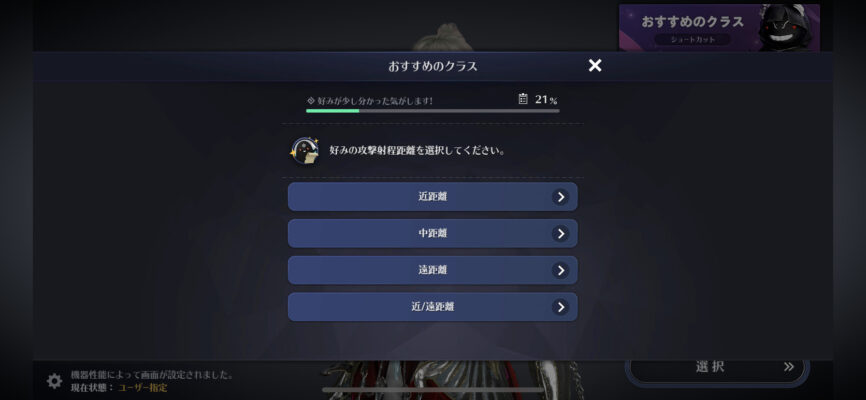866x400 pixels.
Task: Open the settings gear icon
Action: pos(54,381)
